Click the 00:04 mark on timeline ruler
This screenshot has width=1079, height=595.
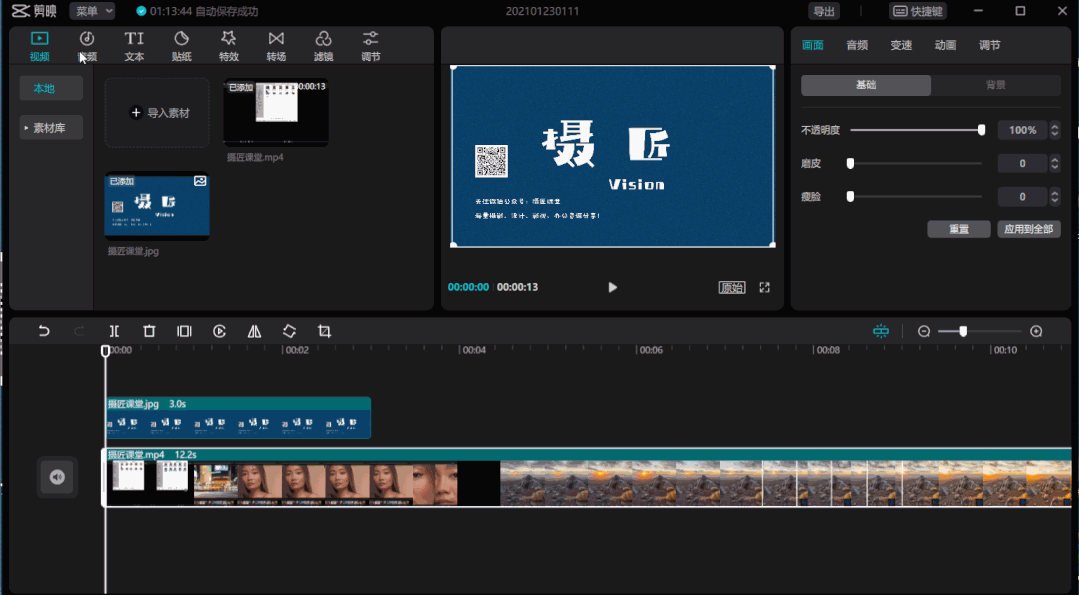(x=474, y=350)
